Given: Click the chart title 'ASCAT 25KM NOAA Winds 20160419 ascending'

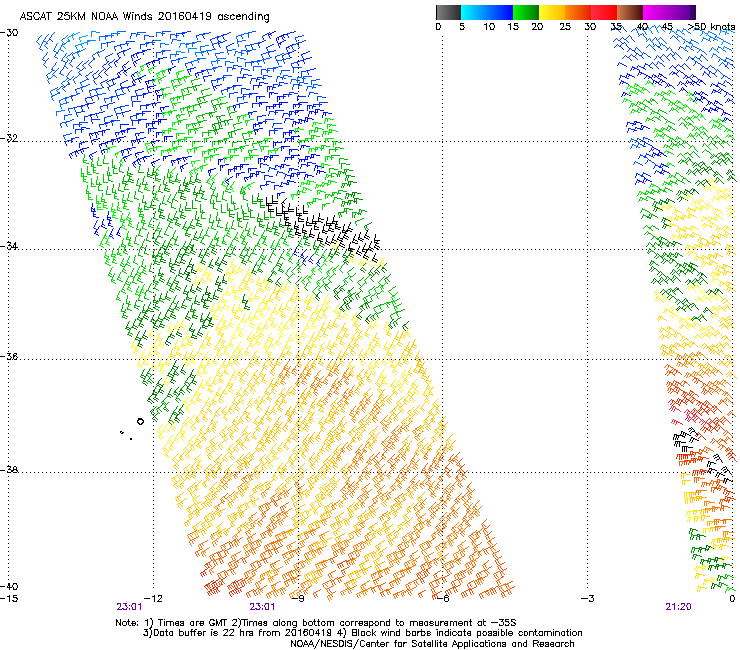Looking at the screenshot, I should tap(144, 17).
